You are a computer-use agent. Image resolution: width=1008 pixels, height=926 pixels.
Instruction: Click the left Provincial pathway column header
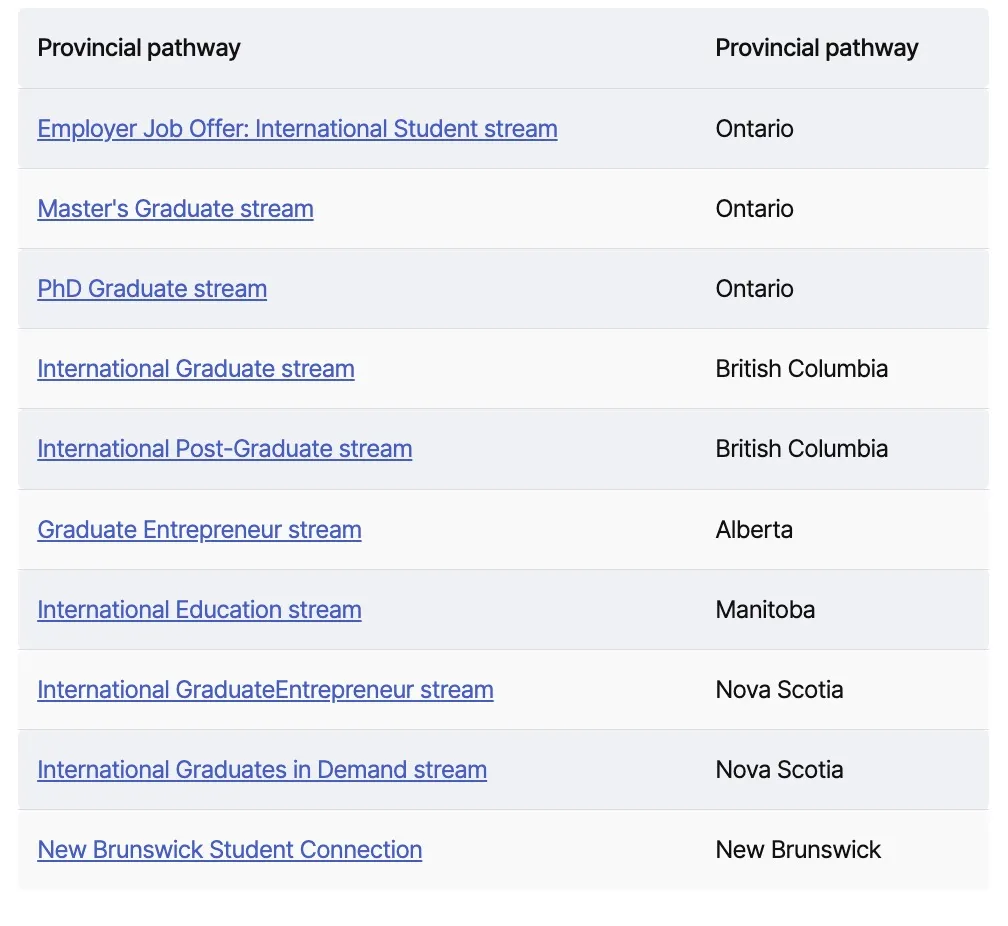pyautogui.click(x=139, y=48)
